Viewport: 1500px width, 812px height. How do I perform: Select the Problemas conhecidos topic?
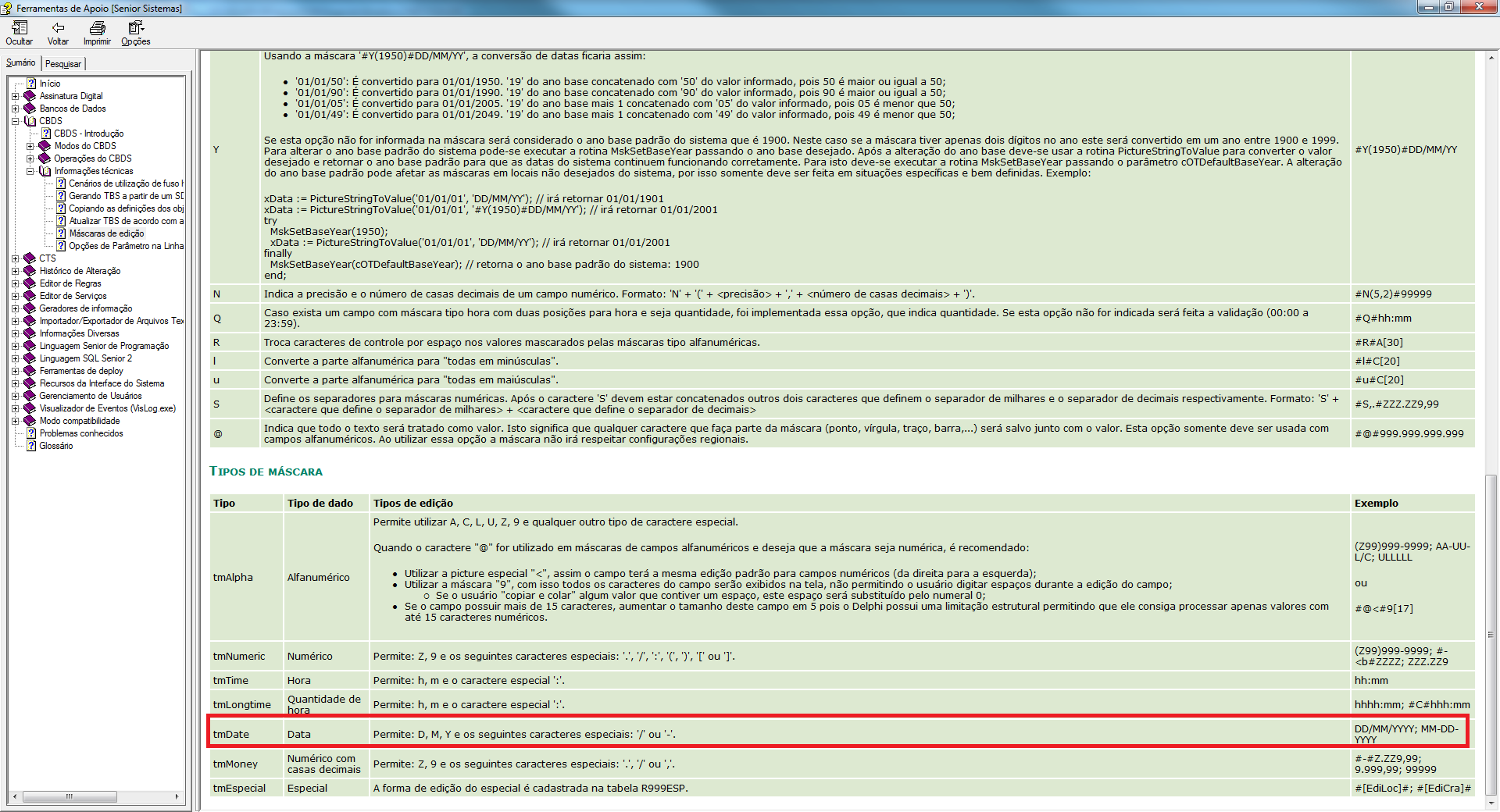tap(81, 433)
